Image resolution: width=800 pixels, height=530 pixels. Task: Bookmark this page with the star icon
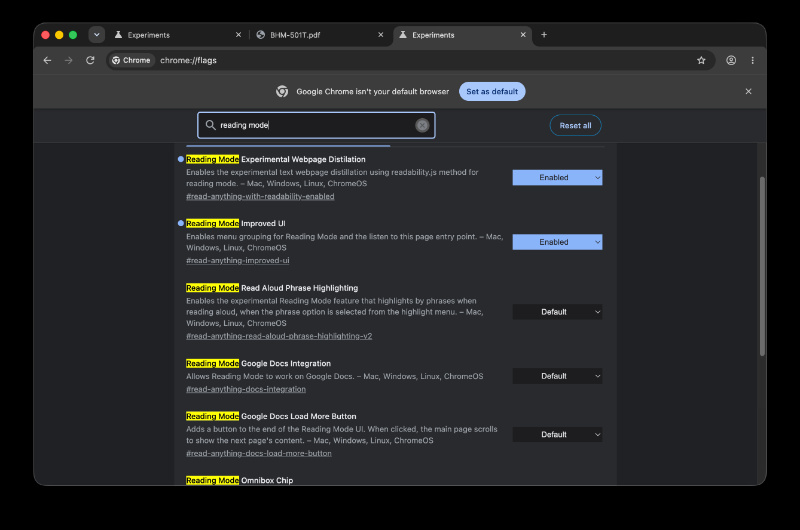(701, 60)
